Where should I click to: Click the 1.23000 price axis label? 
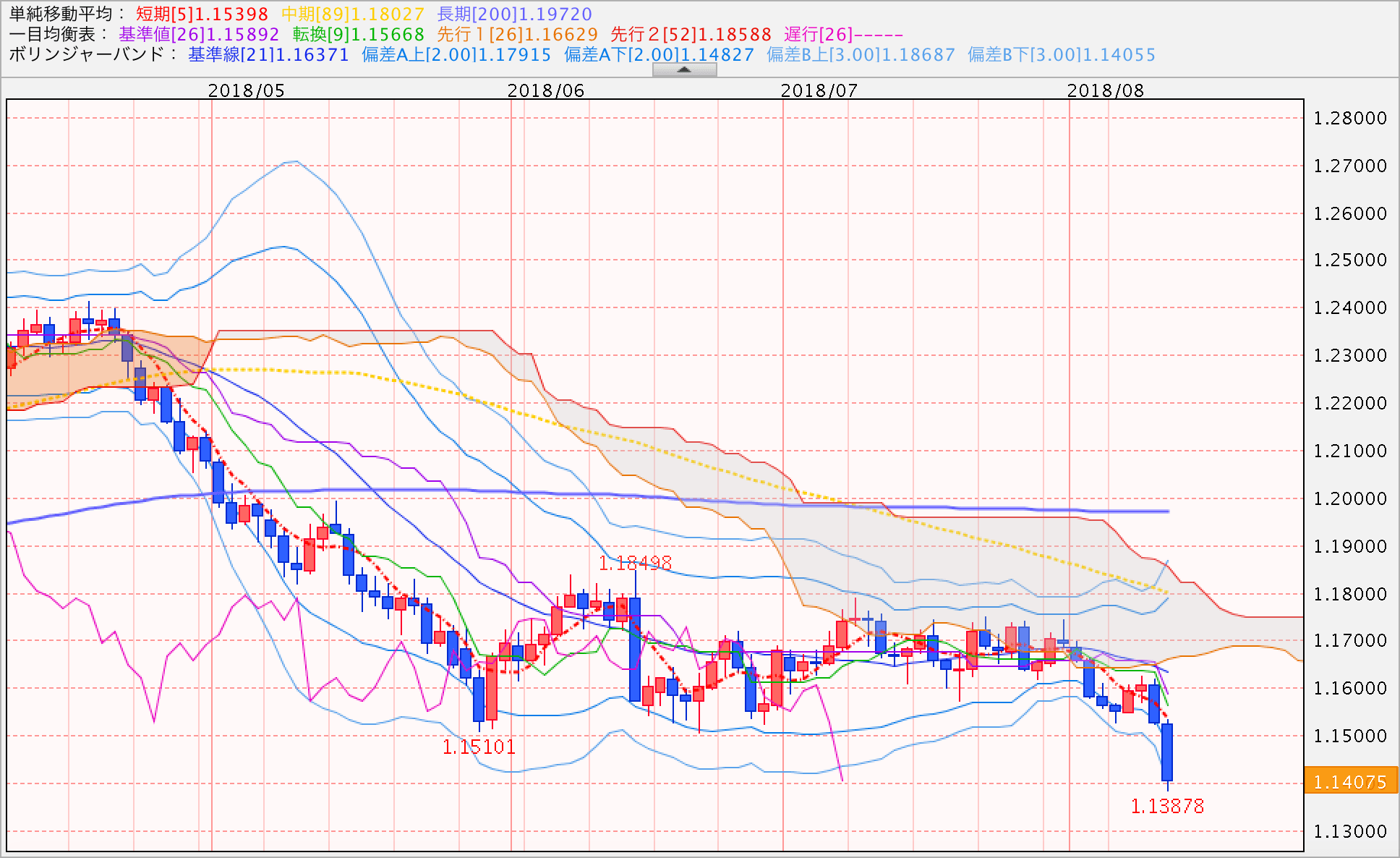(x=1350, y=355)
